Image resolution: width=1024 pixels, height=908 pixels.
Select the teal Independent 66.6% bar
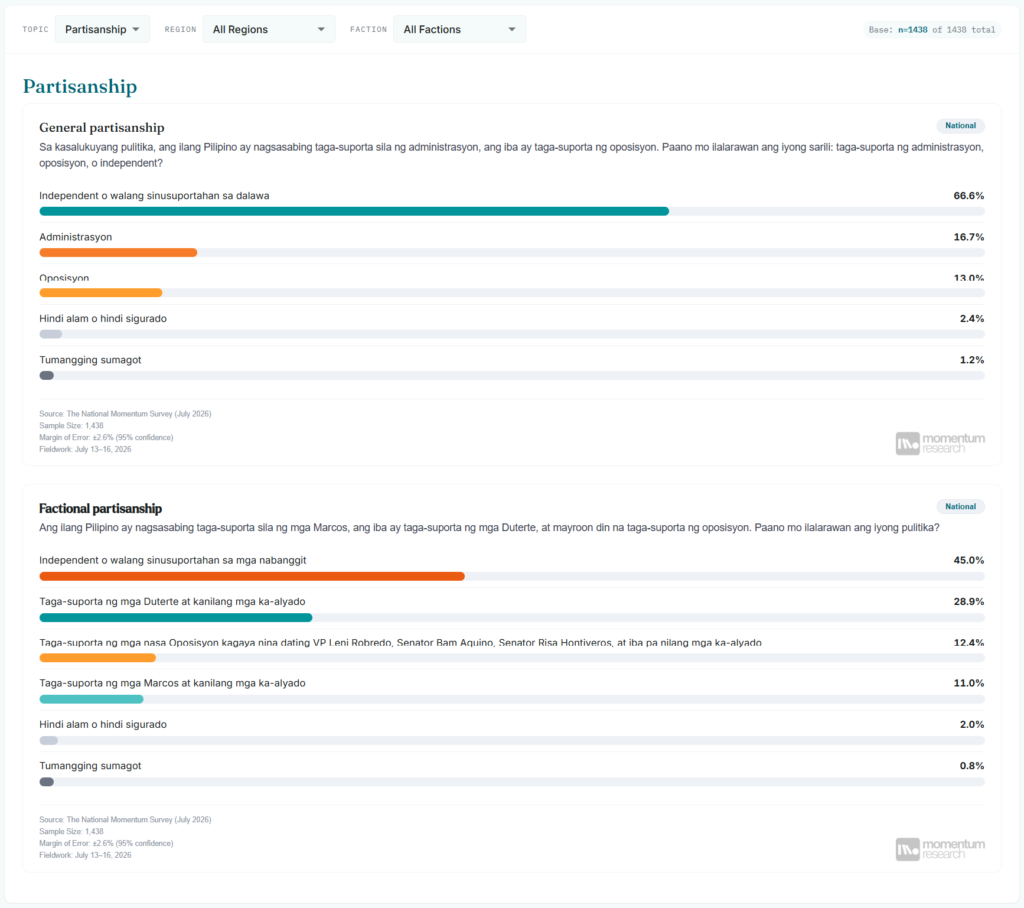[x=354, y=211]
